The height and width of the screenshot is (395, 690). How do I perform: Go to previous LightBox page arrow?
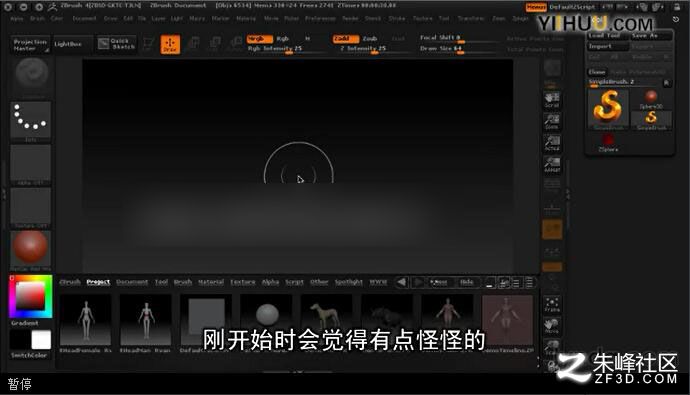tap(402, 282)
